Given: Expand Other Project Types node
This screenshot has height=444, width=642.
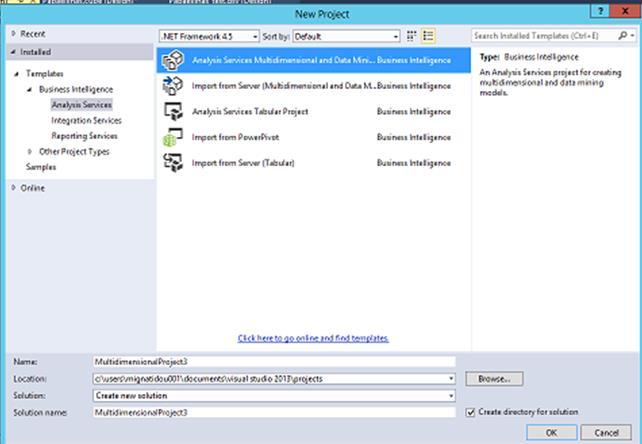Looking at the screenshot, I should tap(29, 152).
